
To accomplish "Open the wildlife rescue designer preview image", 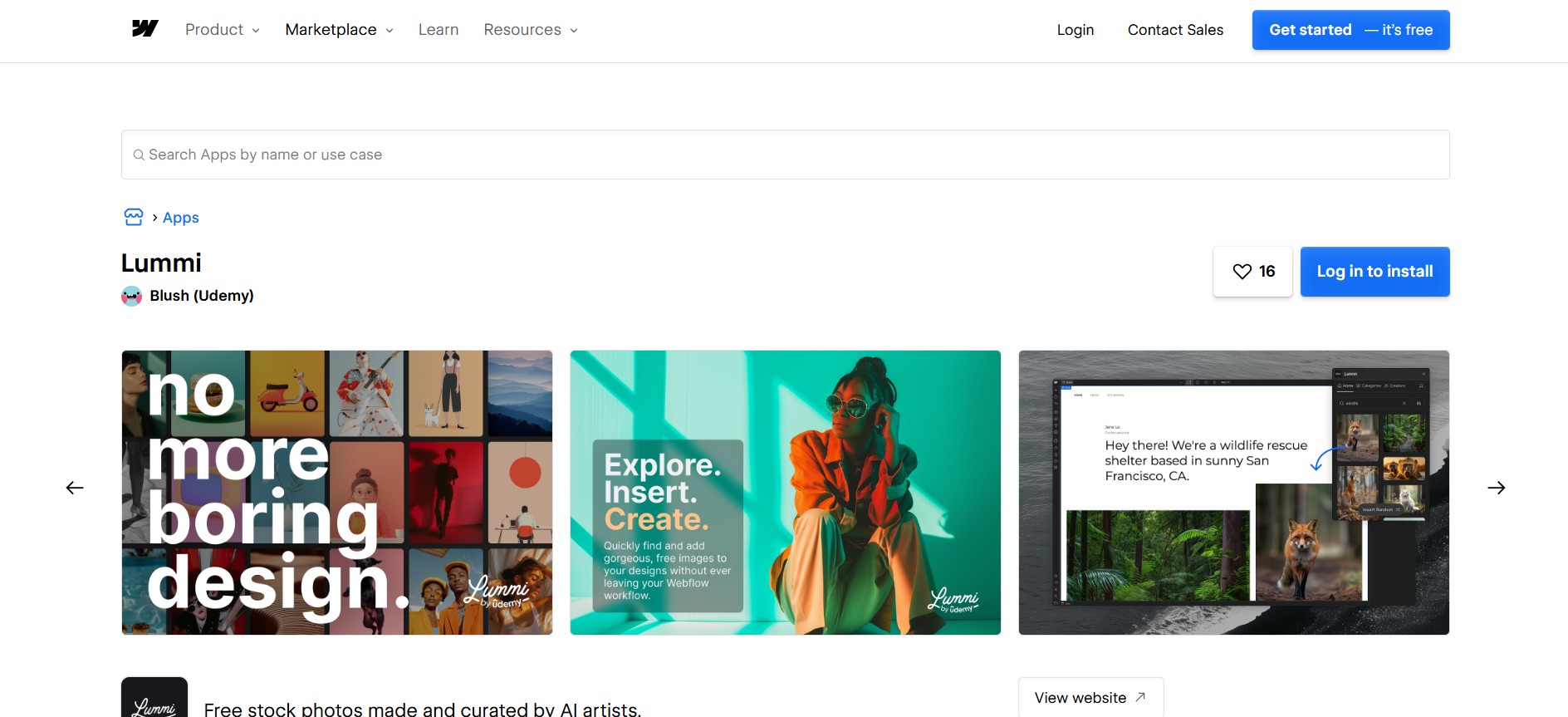I will pyautogui.click(x=1234, y=493).
